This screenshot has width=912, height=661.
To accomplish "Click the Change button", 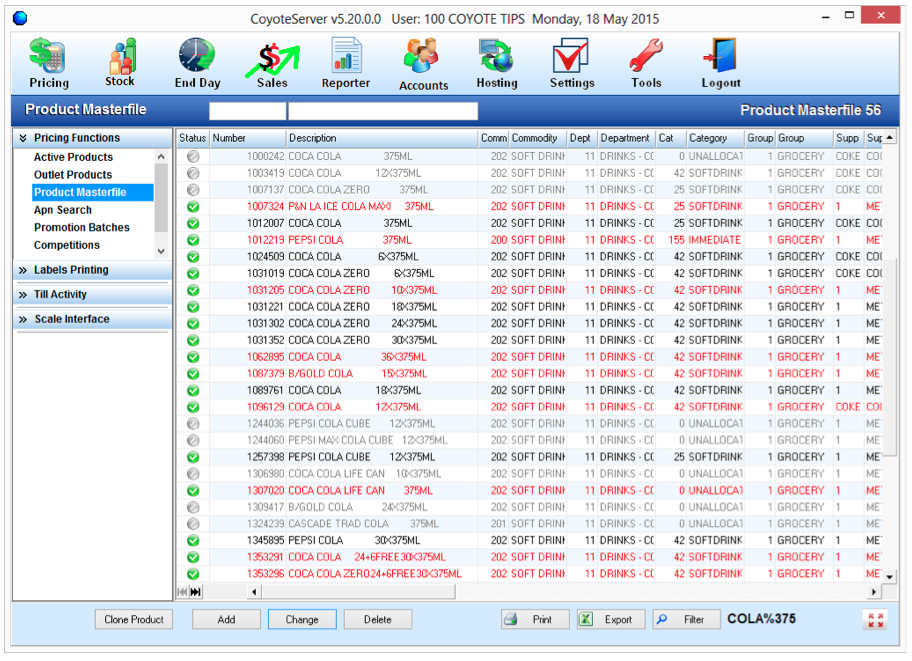I will (302, 620).
